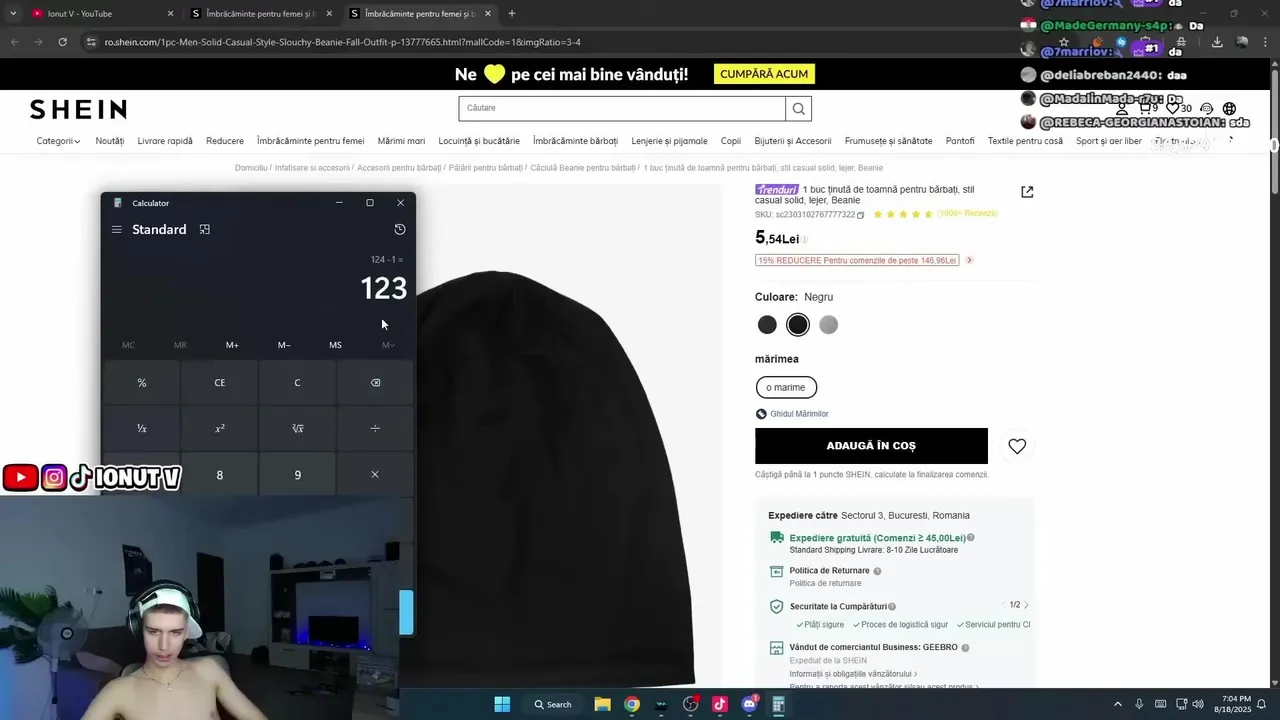This screenshot has height=720, width=1280.
Task: Open SHEIN language globe icon
Action: pyautogui.click(x=1229, y=108)
